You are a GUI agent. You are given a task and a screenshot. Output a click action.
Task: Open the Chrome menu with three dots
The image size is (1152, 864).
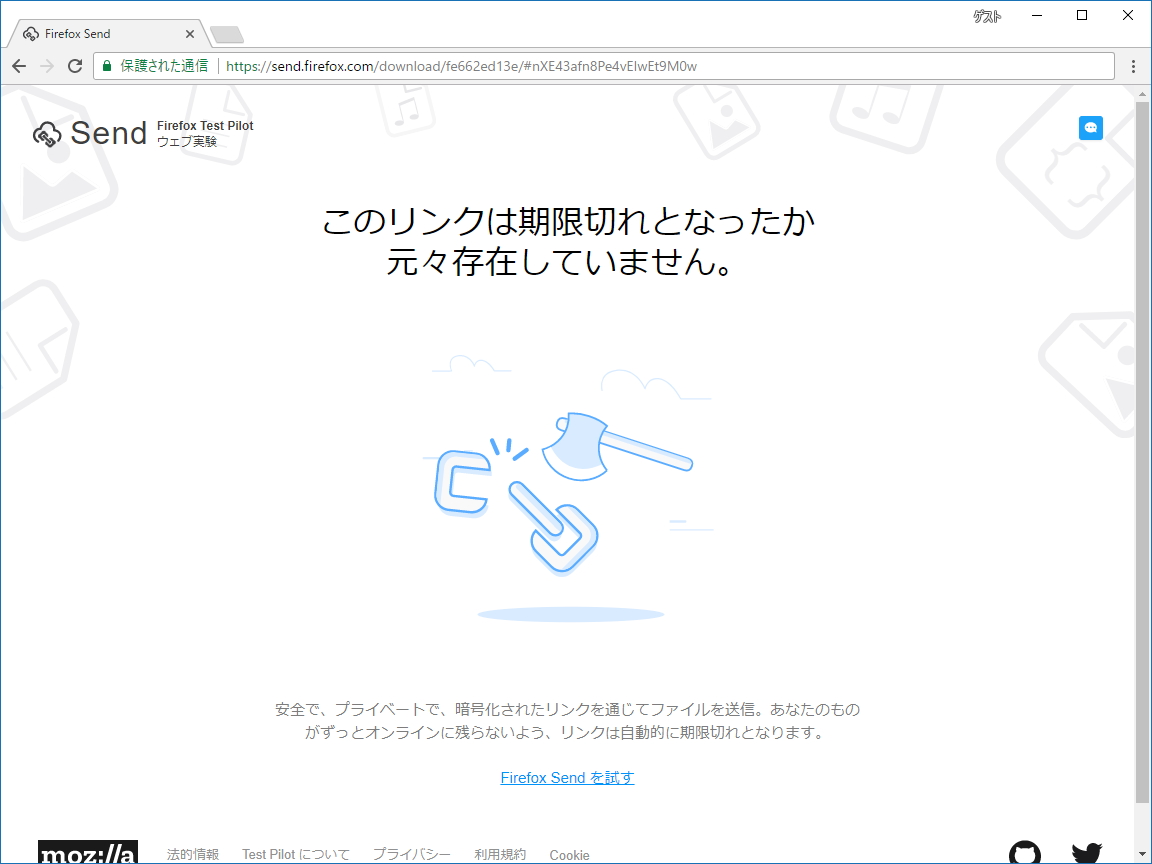pos(1133,65)
